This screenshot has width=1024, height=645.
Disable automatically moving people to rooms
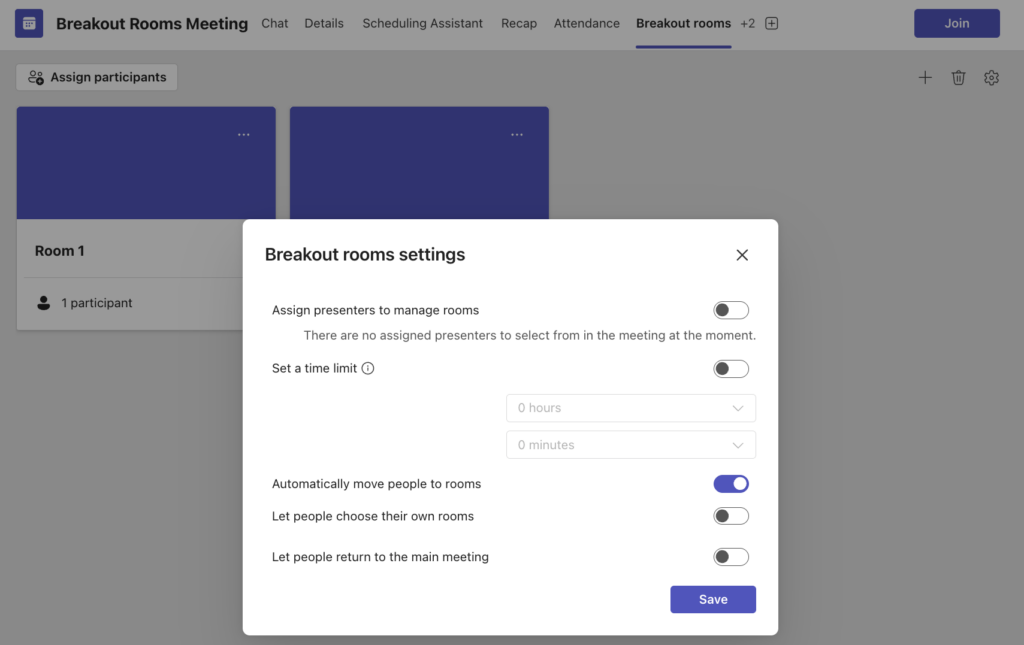[x=731, y=483]
